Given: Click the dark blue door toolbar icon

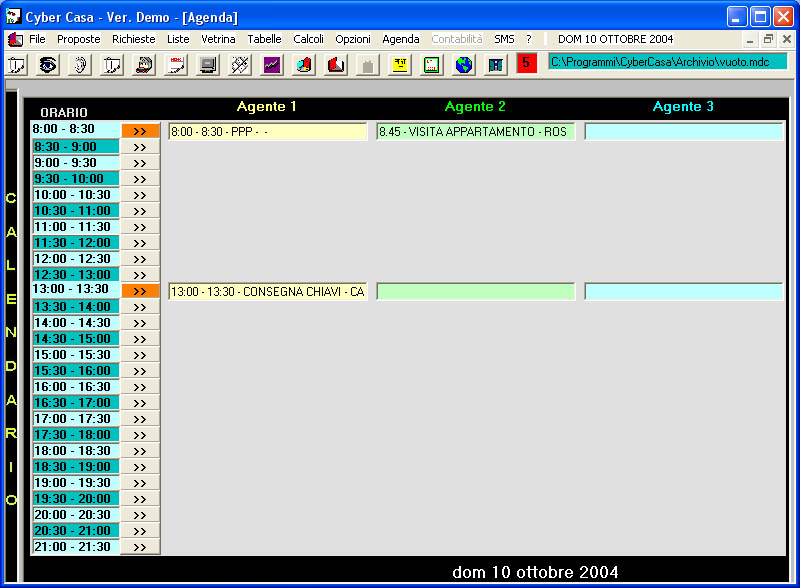Looking at the screenshot, I should pos(495,65).
